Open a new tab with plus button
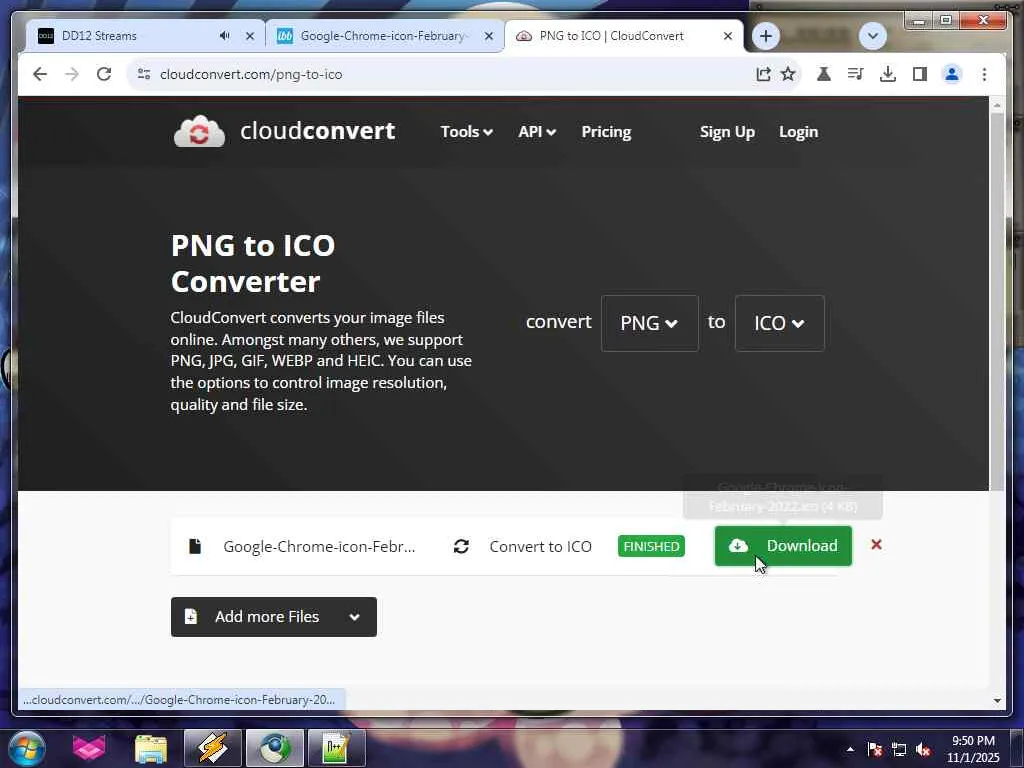The image size is (1024, 768). [x=766, y=36]
